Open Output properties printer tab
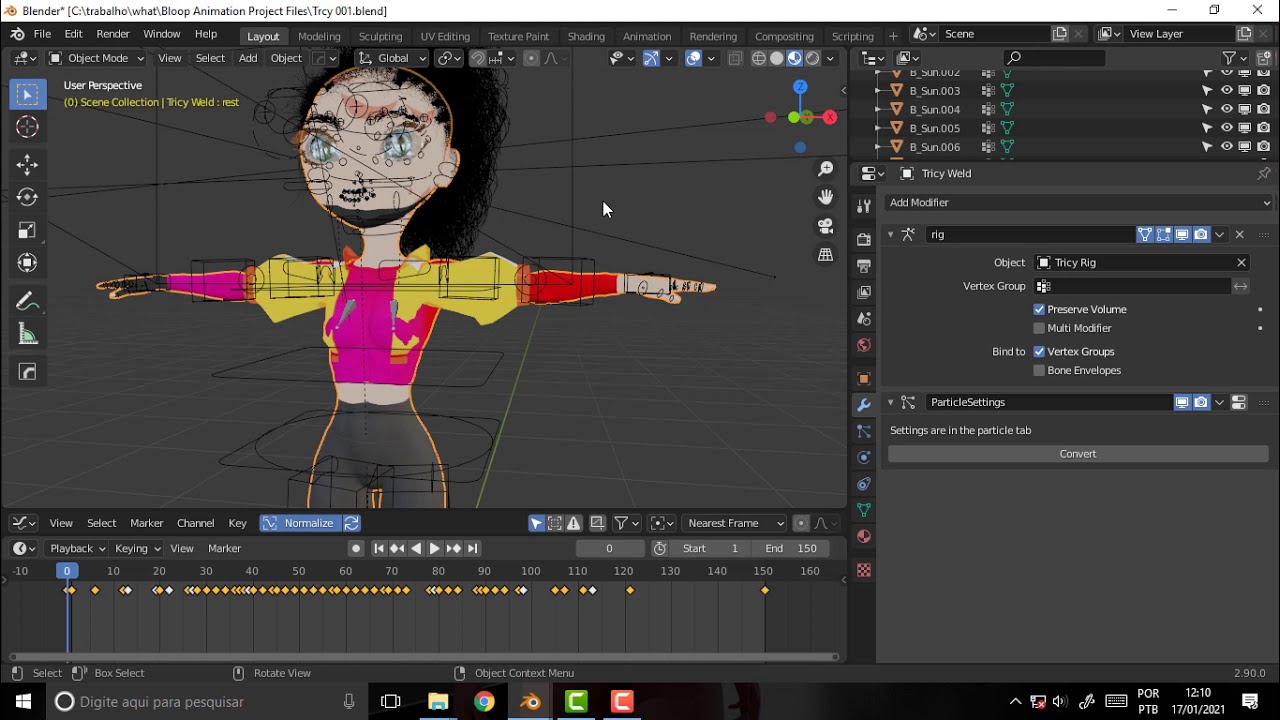The height and width of the screenshot is (720, 1280). [x=864, y=266]
